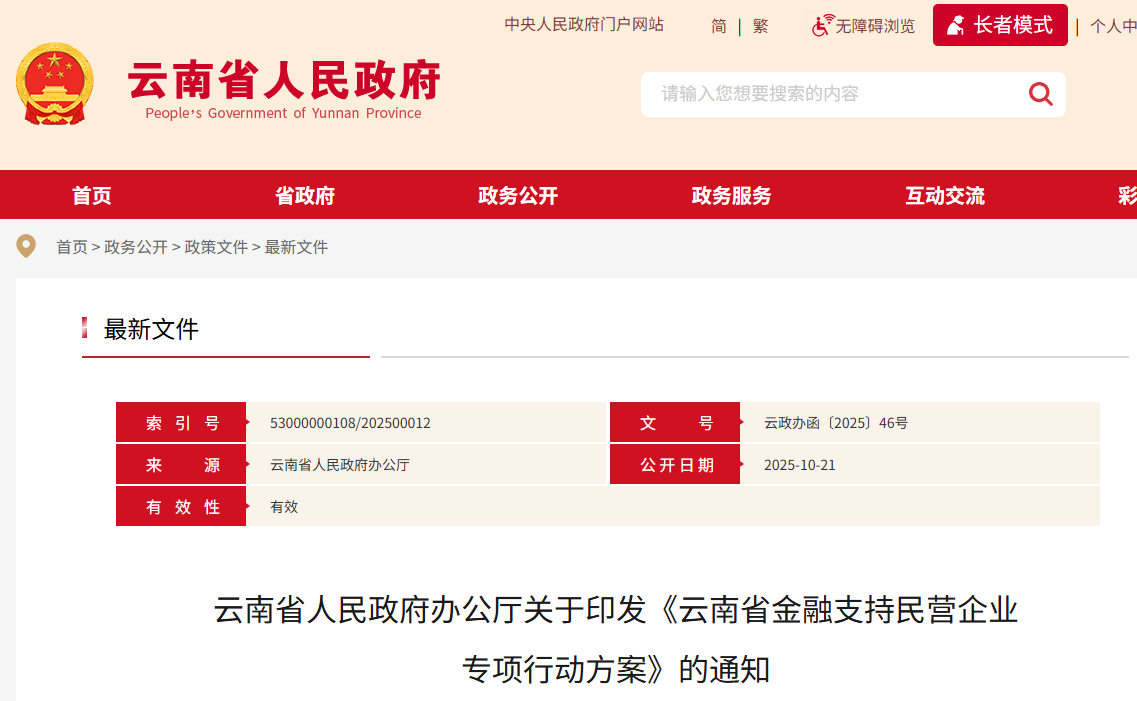Switch to traditional Chinese 繁
The width and height of the screenshot is (1137, 701).
point(761,26)
